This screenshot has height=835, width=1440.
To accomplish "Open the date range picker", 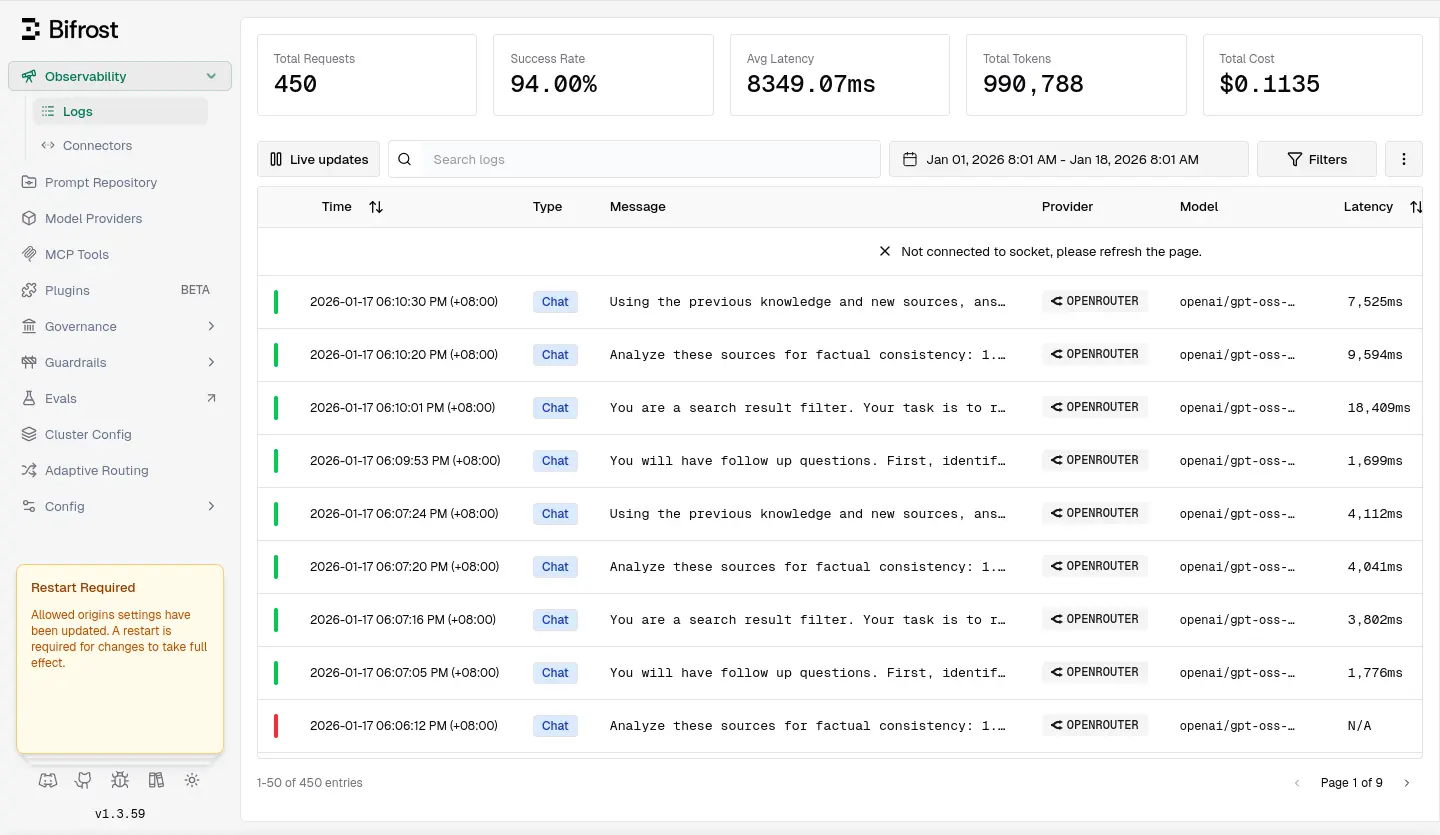I will (1068, 159).
